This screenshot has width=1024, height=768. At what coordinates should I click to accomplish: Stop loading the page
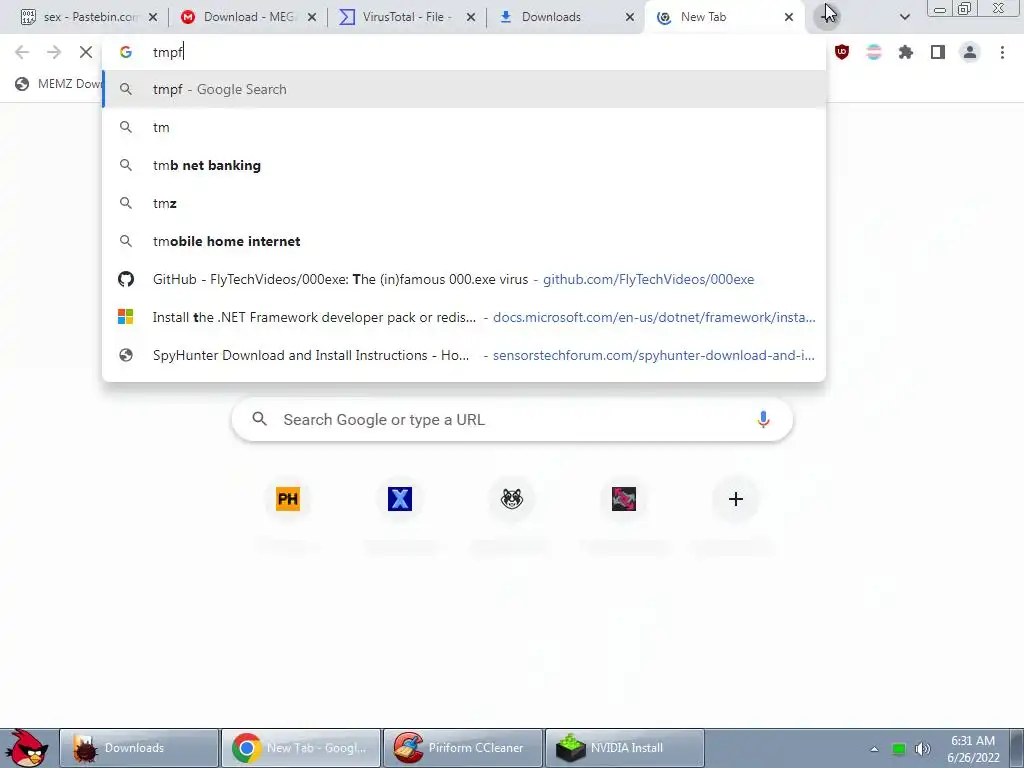[86, 52]
